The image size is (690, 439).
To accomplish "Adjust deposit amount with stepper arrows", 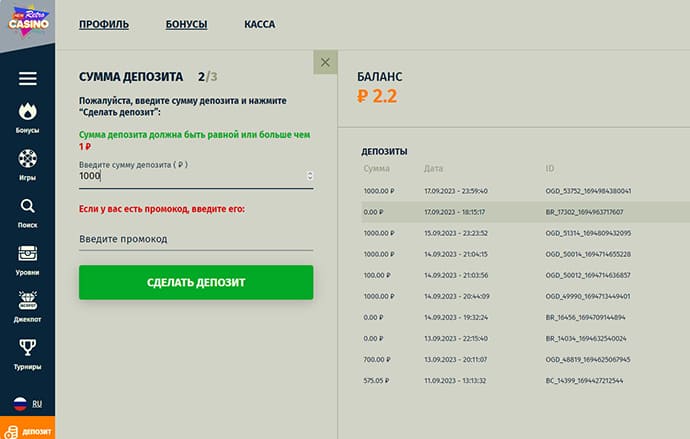I will point(309,176).
